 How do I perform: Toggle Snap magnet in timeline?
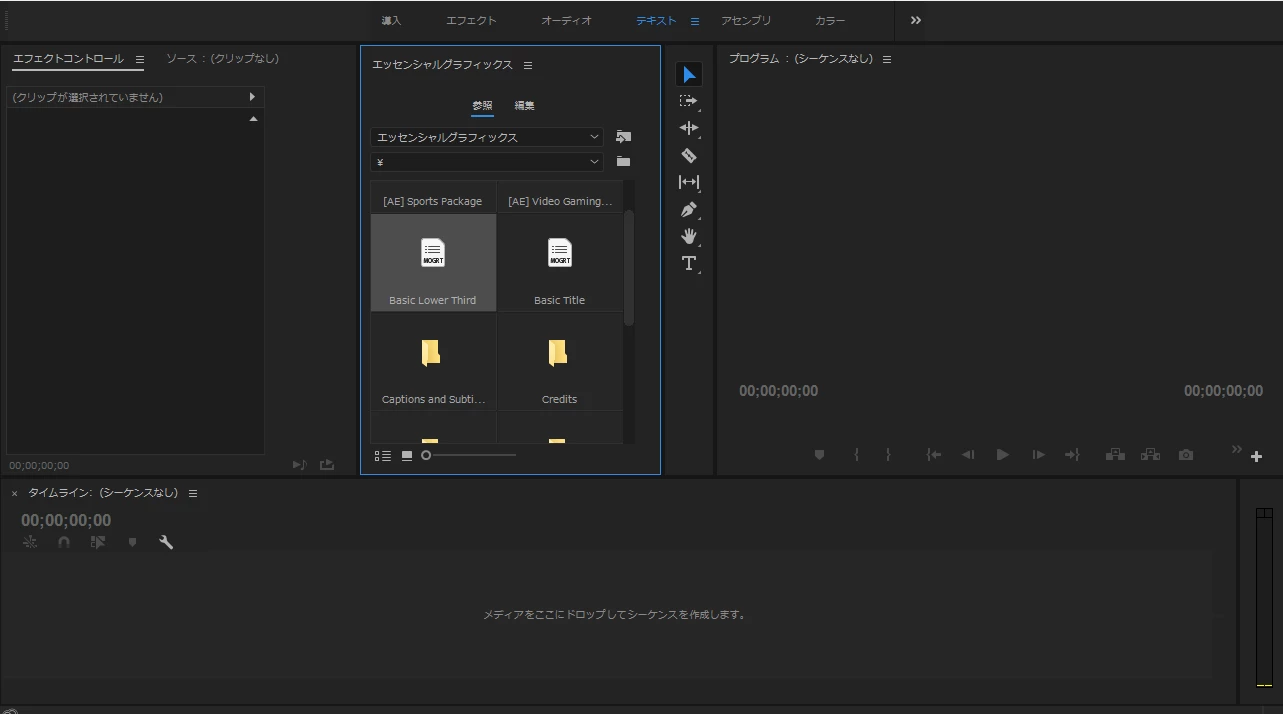click(x=64, y=542)
